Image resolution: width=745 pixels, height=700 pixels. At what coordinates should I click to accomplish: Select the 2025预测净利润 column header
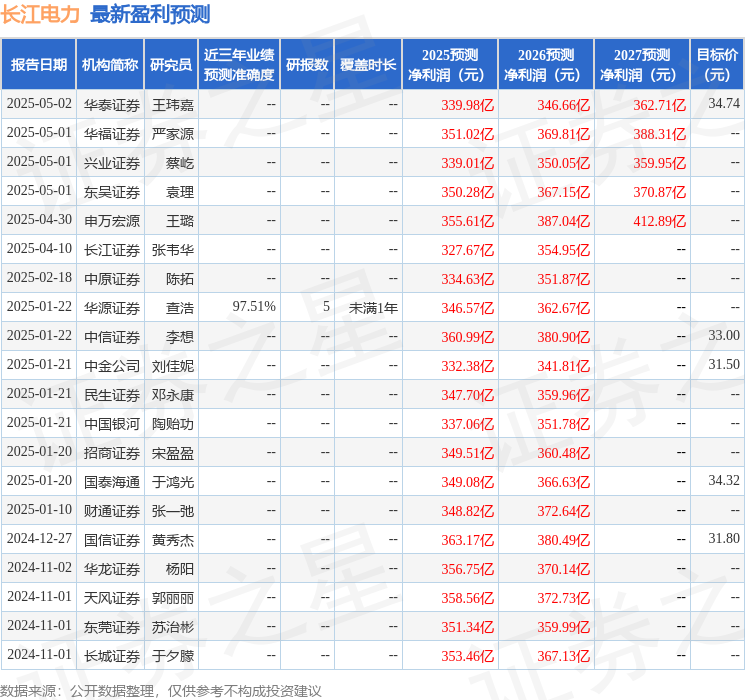tap(450, 65)
